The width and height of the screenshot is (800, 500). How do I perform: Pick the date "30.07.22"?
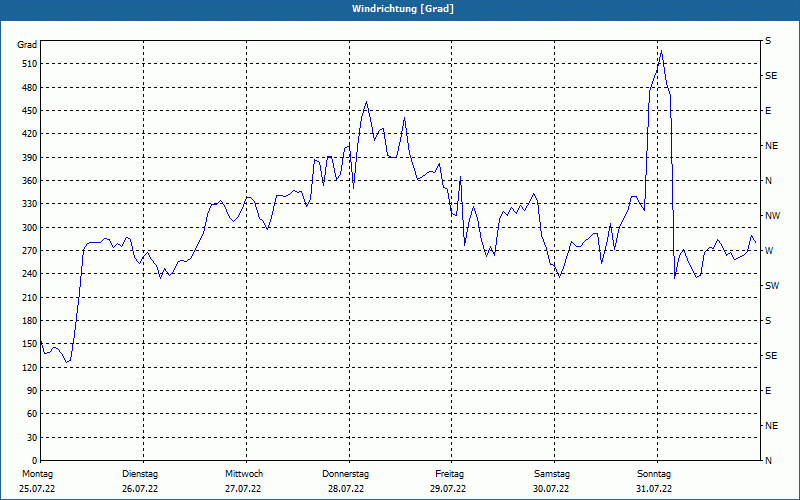click(551, 489)
